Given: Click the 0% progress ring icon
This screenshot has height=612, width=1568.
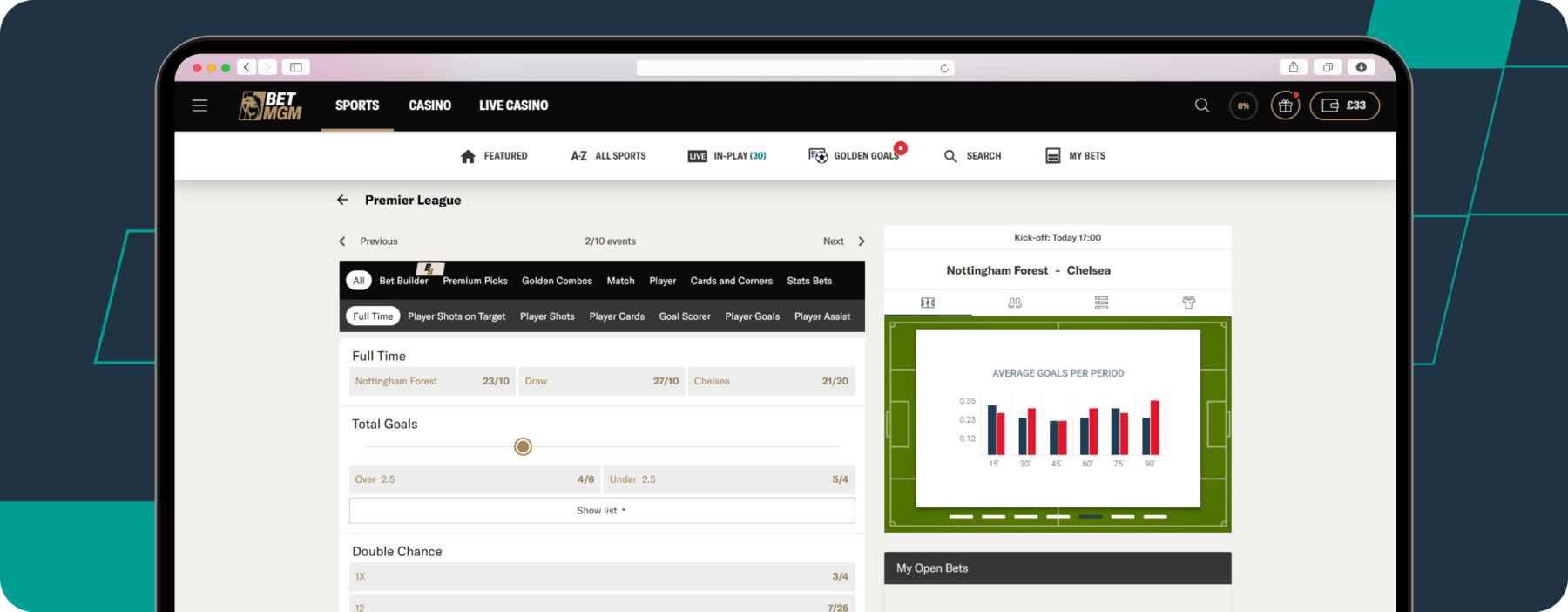Looking at the screenshot, I should coord(1243,105).
